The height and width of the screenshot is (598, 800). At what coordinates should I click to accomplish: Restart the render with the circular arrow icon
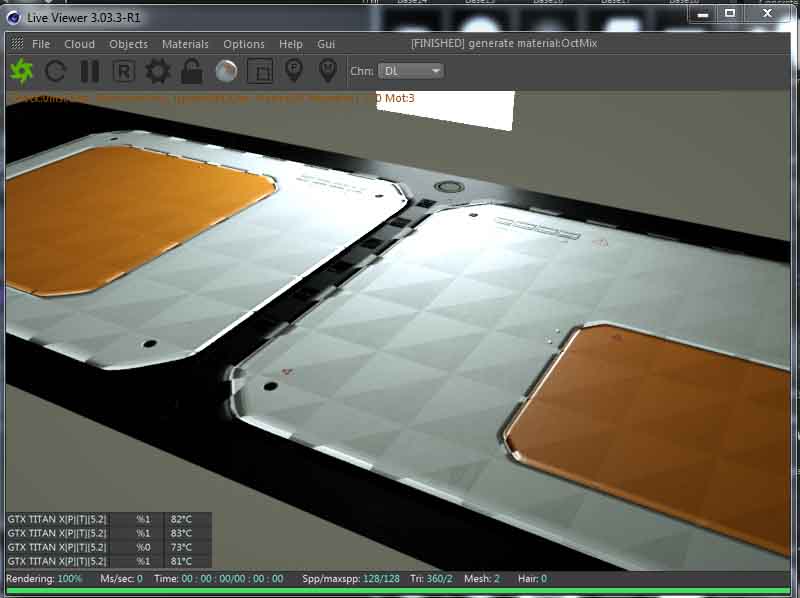[x=55, y=71]
